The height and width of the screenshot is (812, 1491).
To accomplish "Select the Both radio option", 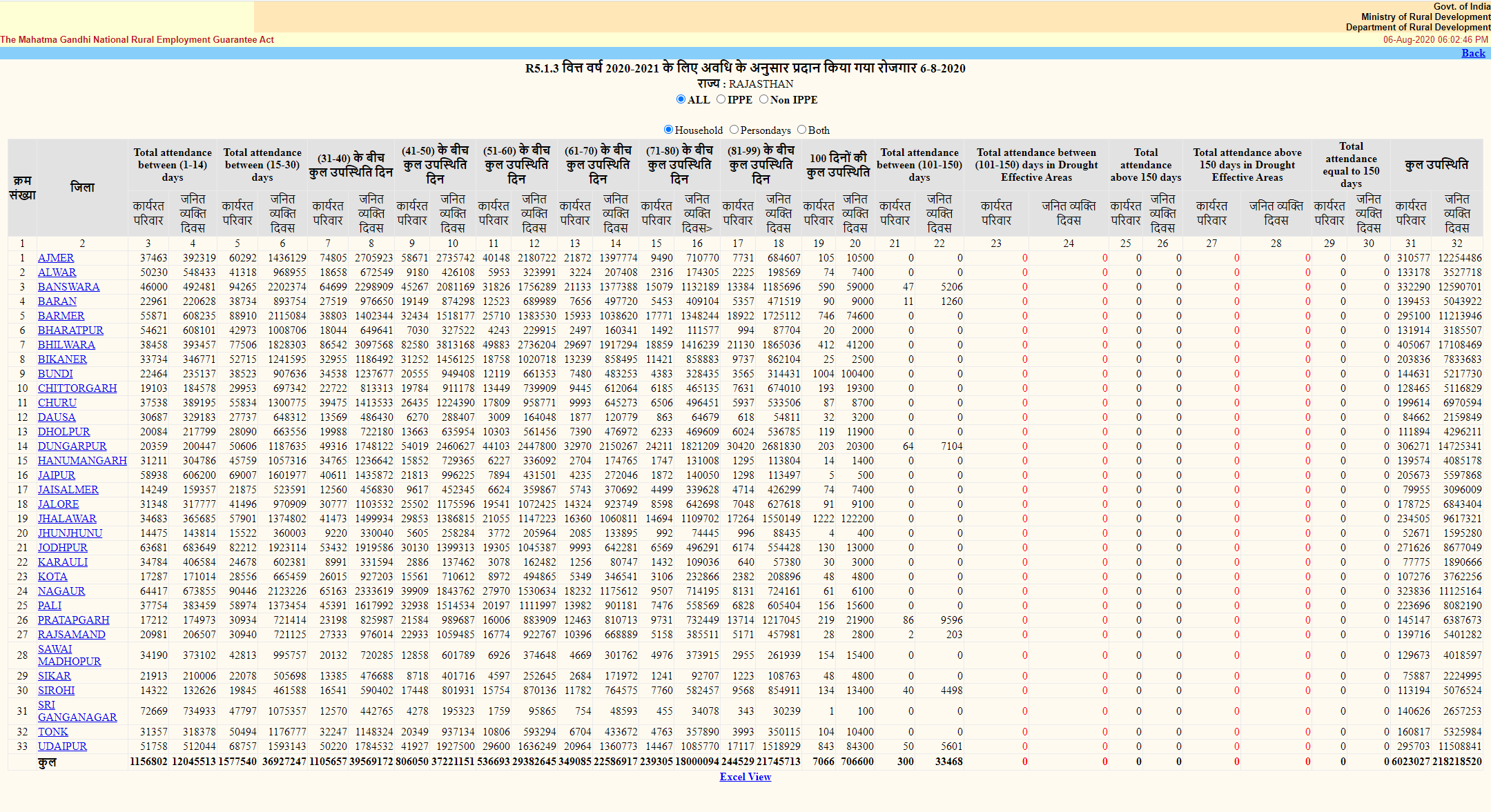I will [801, 130].
